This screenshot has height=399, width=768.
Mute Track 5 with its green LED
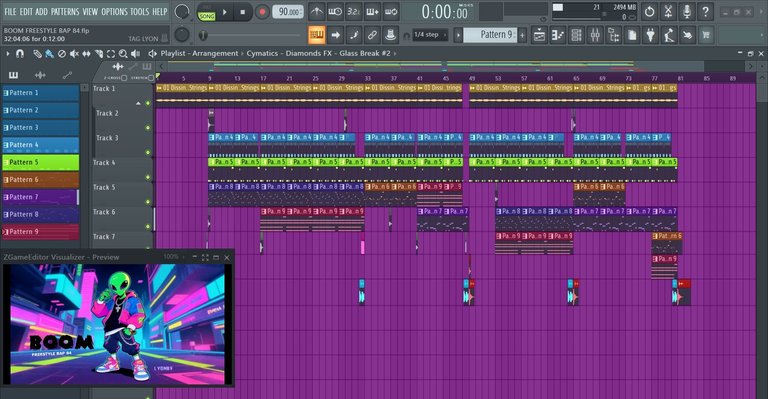(148, 202)
